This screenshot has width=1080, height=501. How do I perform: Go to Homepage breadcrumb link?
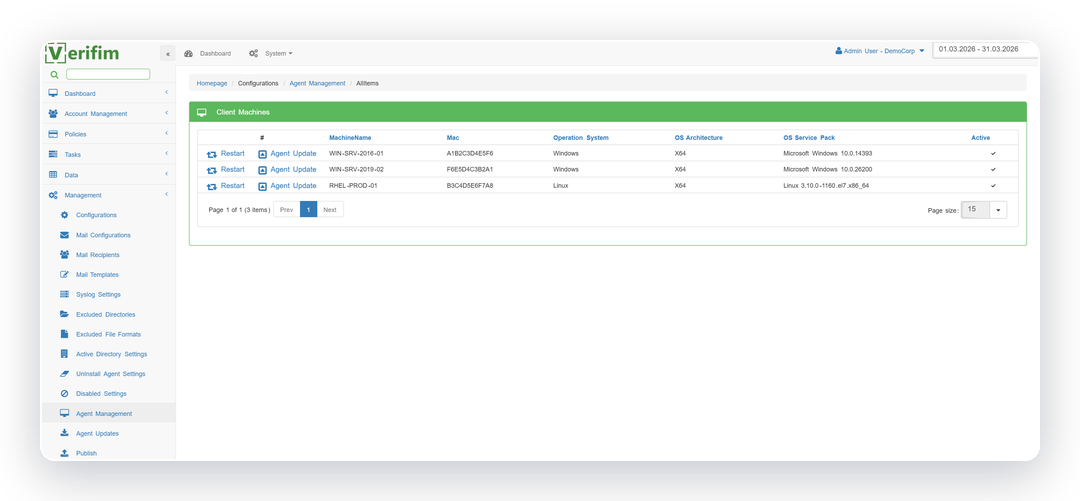[211, 83]
